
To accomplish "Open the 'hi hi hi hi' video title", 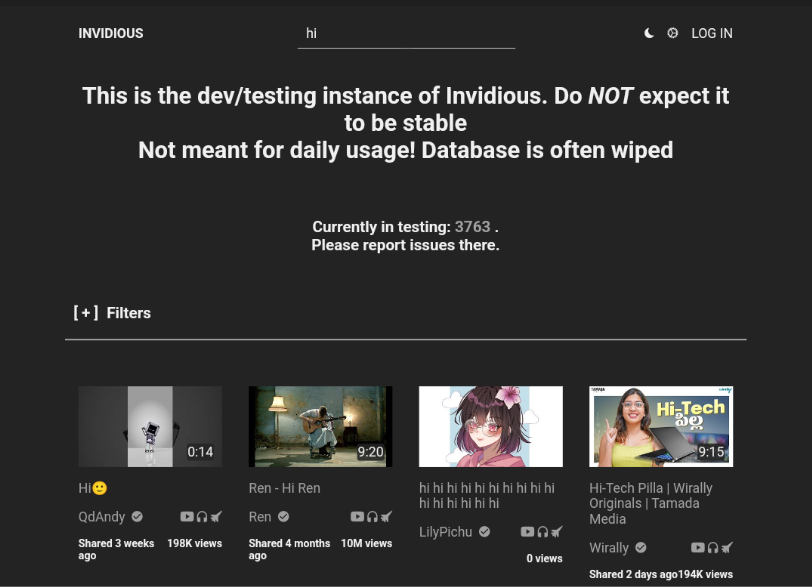I will click(487, 495).
